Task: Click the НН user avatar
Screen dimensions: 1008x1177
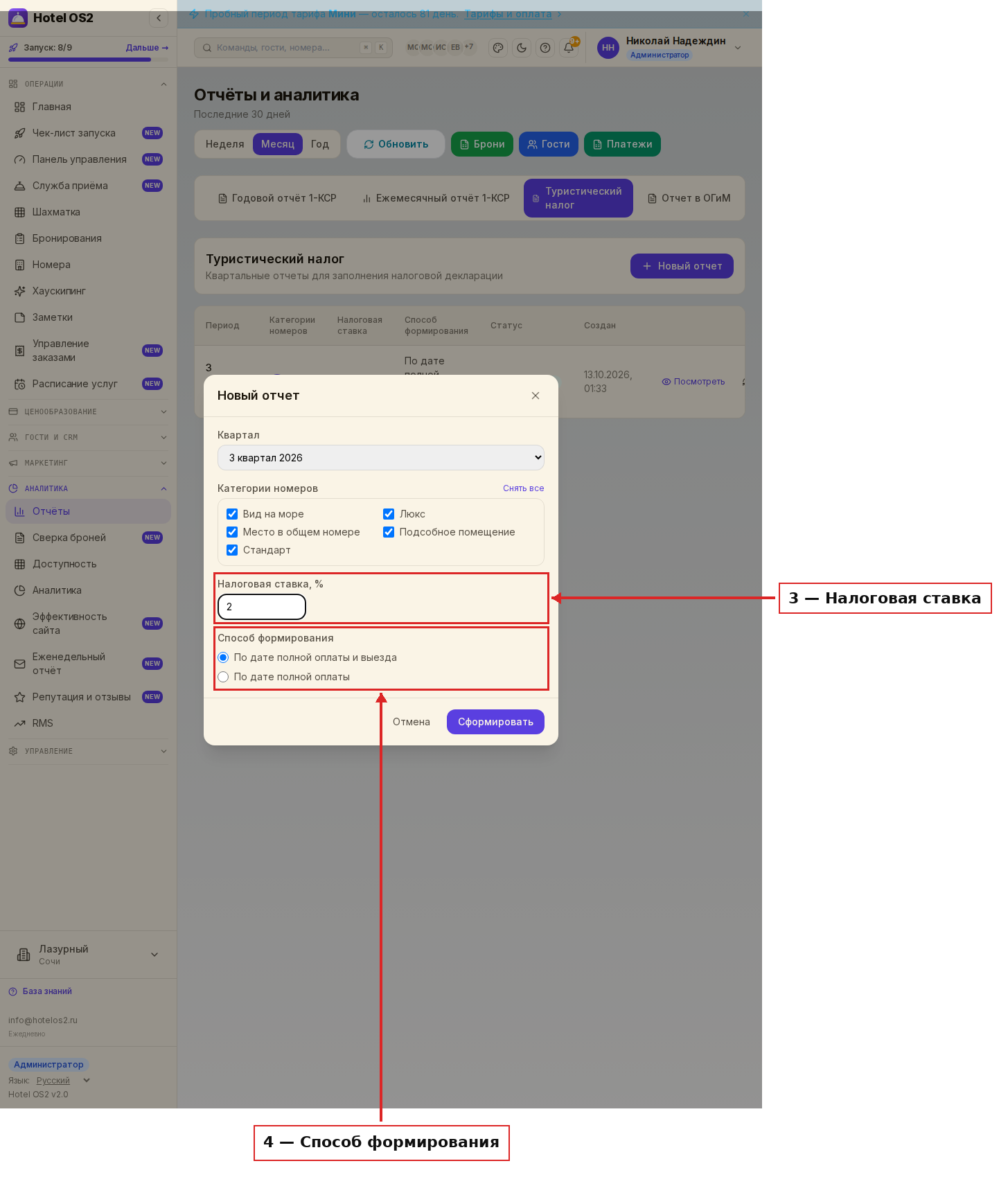Action: [608, 48]
